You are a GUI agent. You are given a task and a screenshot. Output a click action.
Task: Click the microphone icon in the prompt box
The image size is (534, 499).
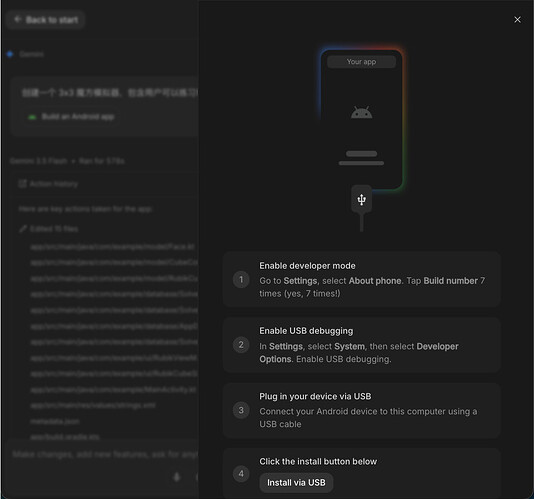(177, 477)
